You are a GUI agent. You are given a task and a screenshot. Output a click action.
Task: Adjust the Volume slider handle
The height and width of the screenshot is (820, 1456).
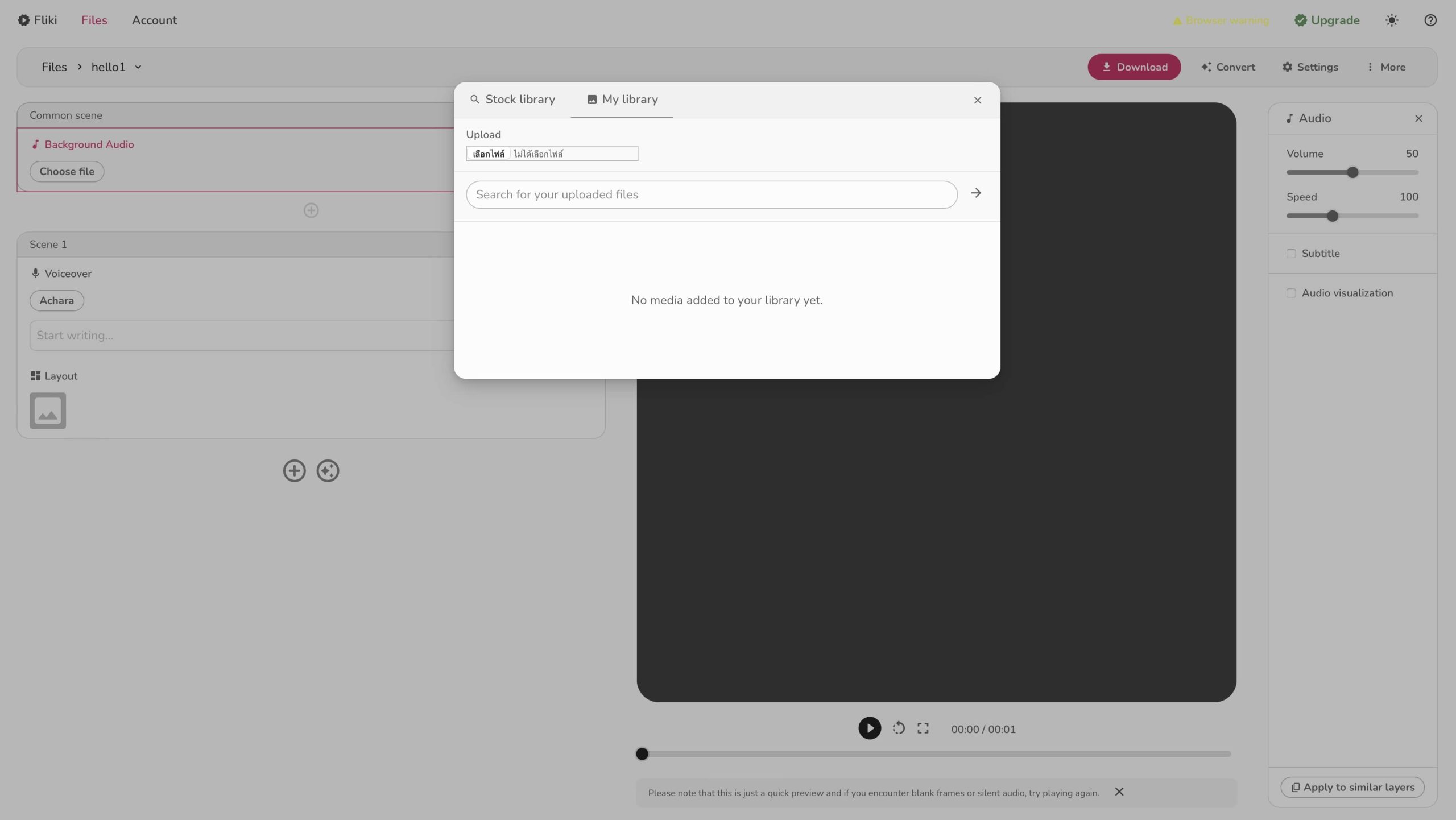click(x=1352, y=172)
